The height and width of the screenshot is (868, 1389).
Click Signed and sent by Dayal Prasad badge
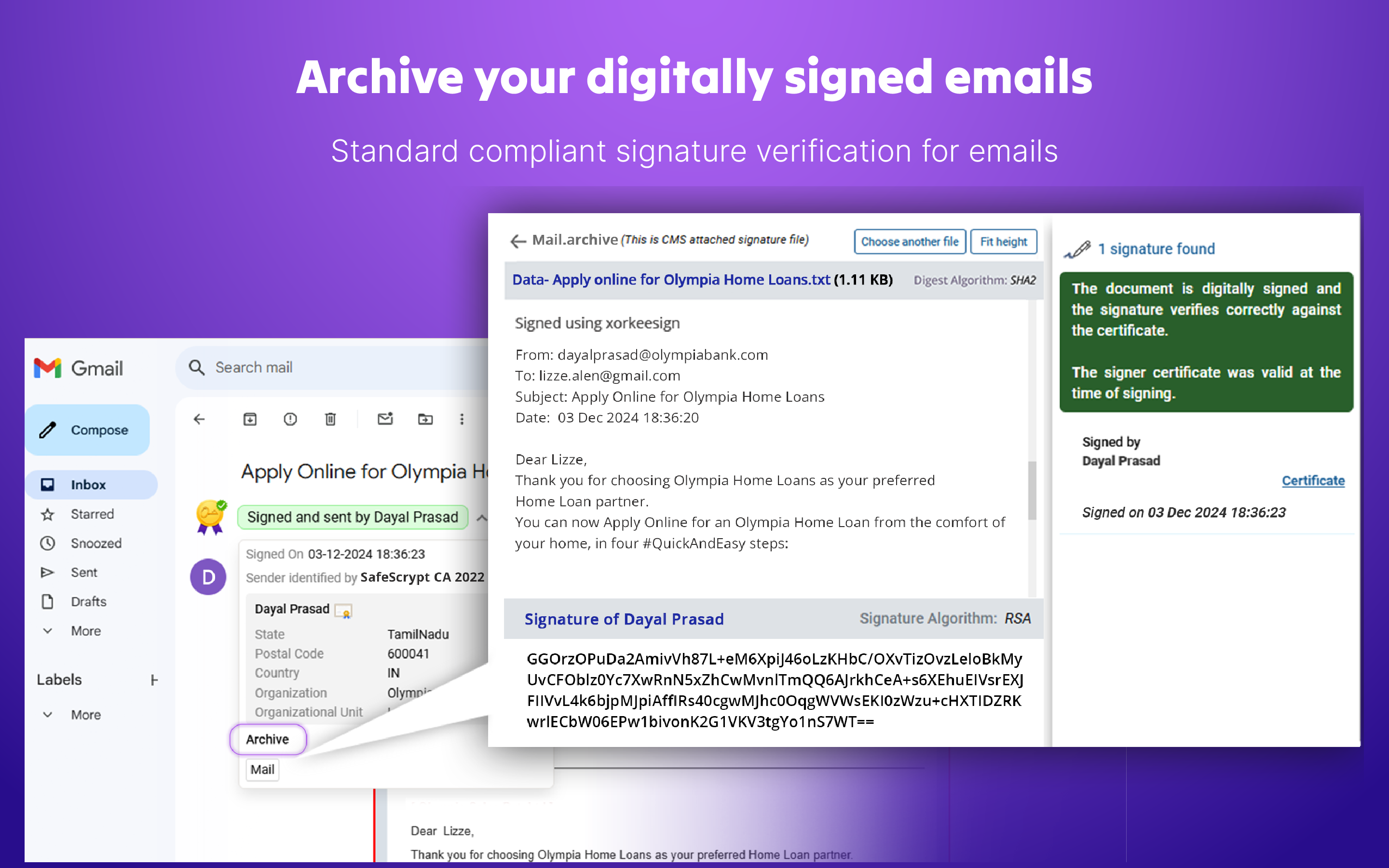pos(353,517)
